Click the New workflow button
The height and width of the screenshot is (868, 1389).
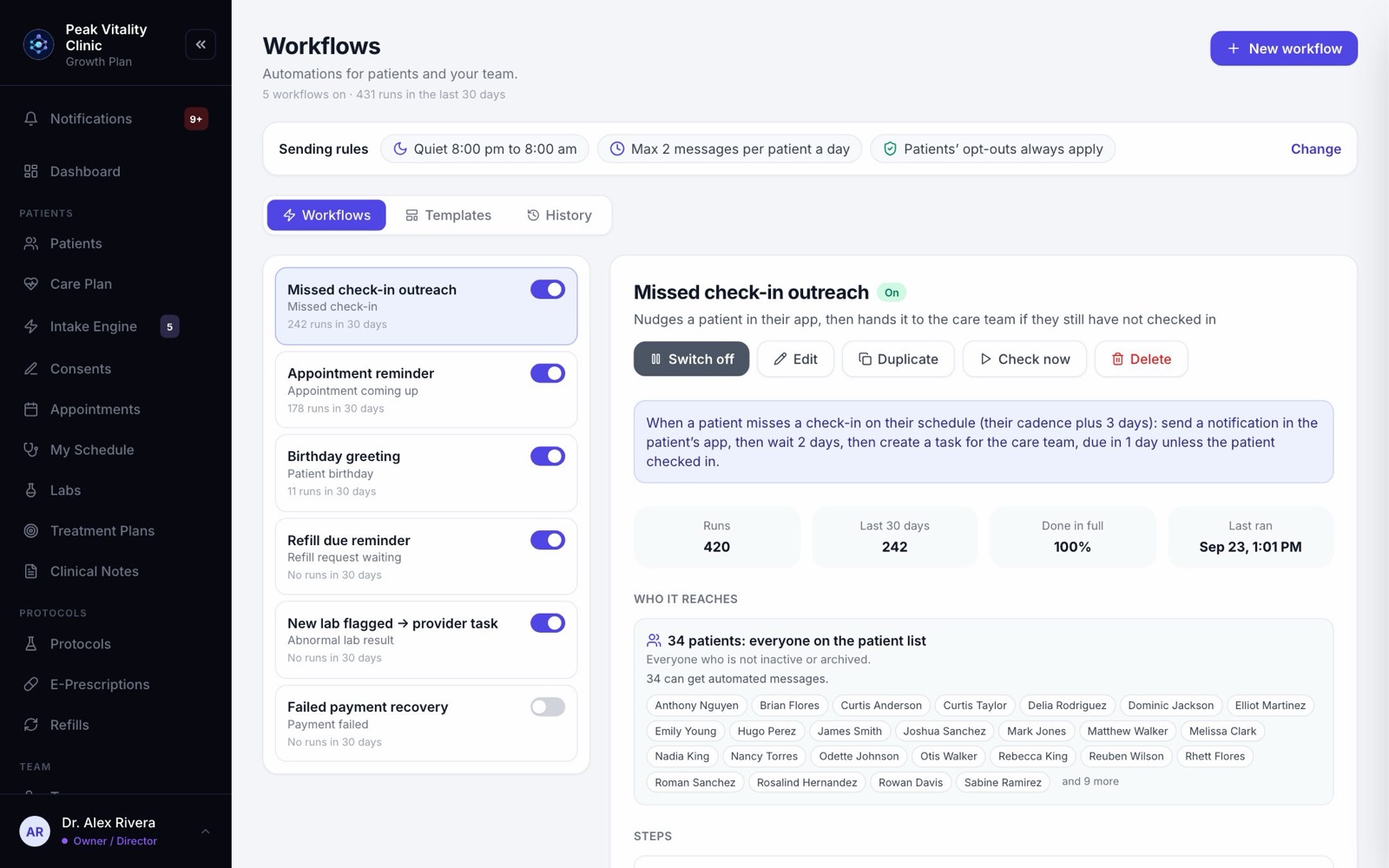click(1284, 49)
